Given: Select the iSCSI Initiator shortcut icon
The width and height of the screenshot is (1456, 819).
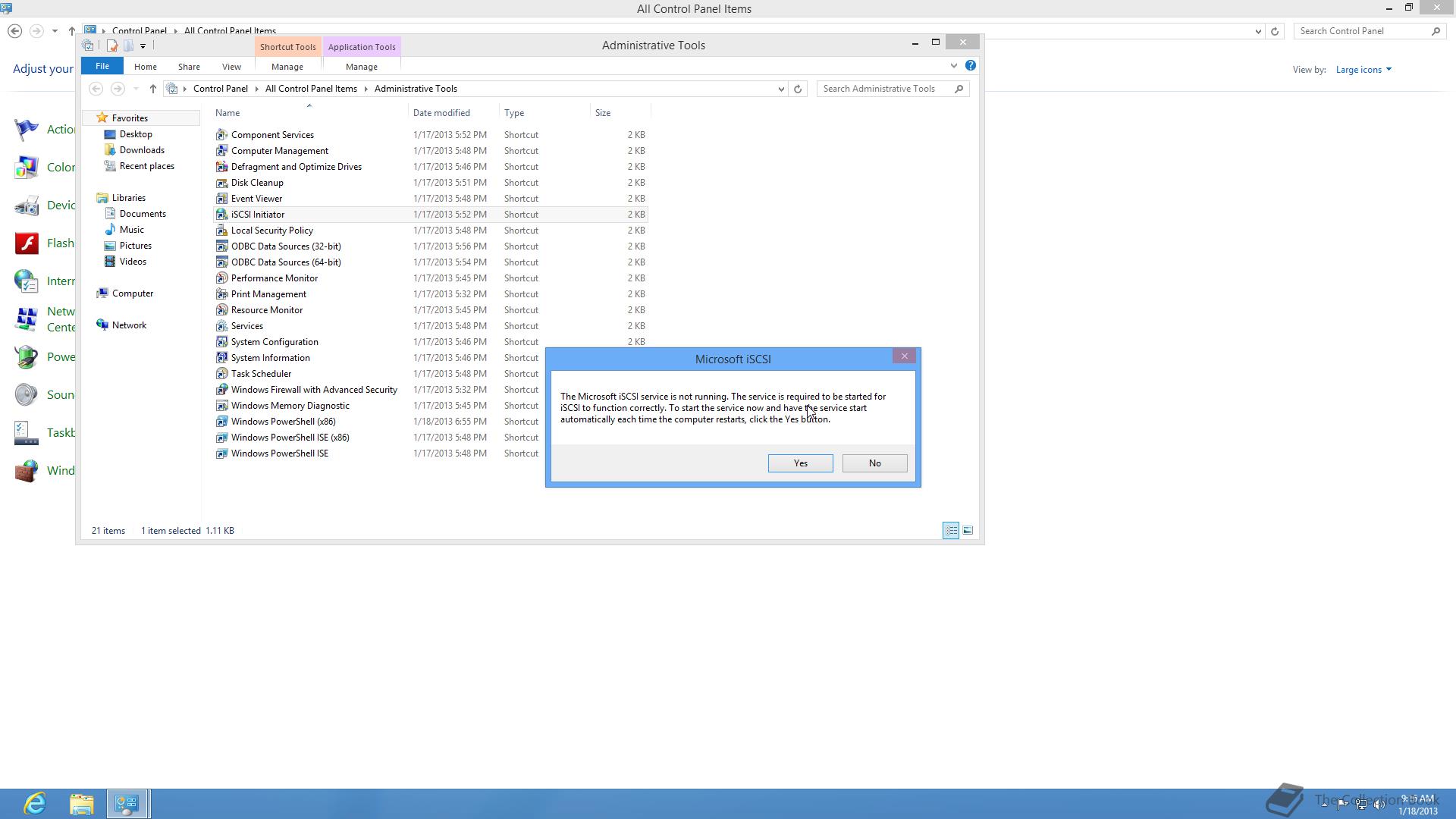Looking at the screenshot, I should pyautogui.click(x=221, y=215).
